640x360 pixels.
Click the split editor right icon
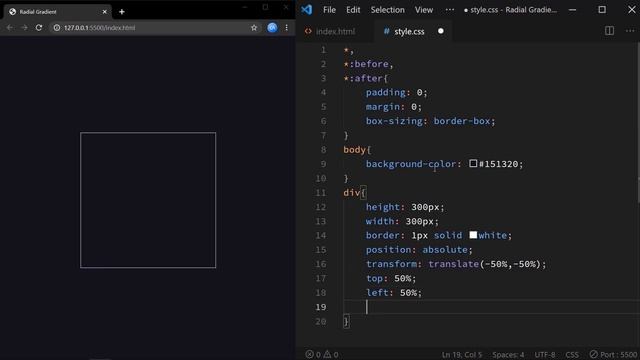coord(609,31)
